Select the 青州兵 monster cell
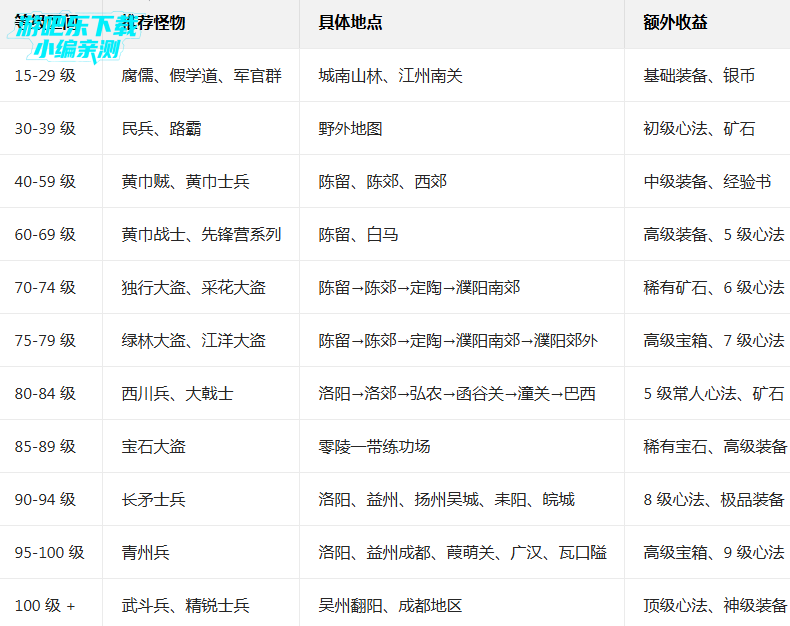Image resolution: width=790 pixels, height=626 pixels. pyautogui.click(x=145, y=553)
